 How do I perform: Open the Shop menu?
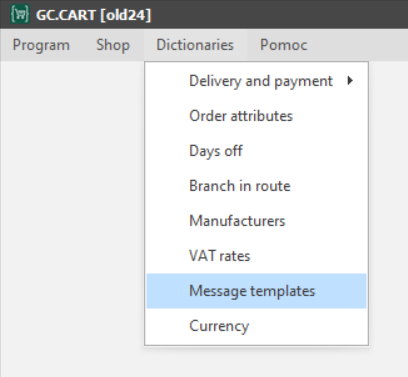tap(113, 45)
